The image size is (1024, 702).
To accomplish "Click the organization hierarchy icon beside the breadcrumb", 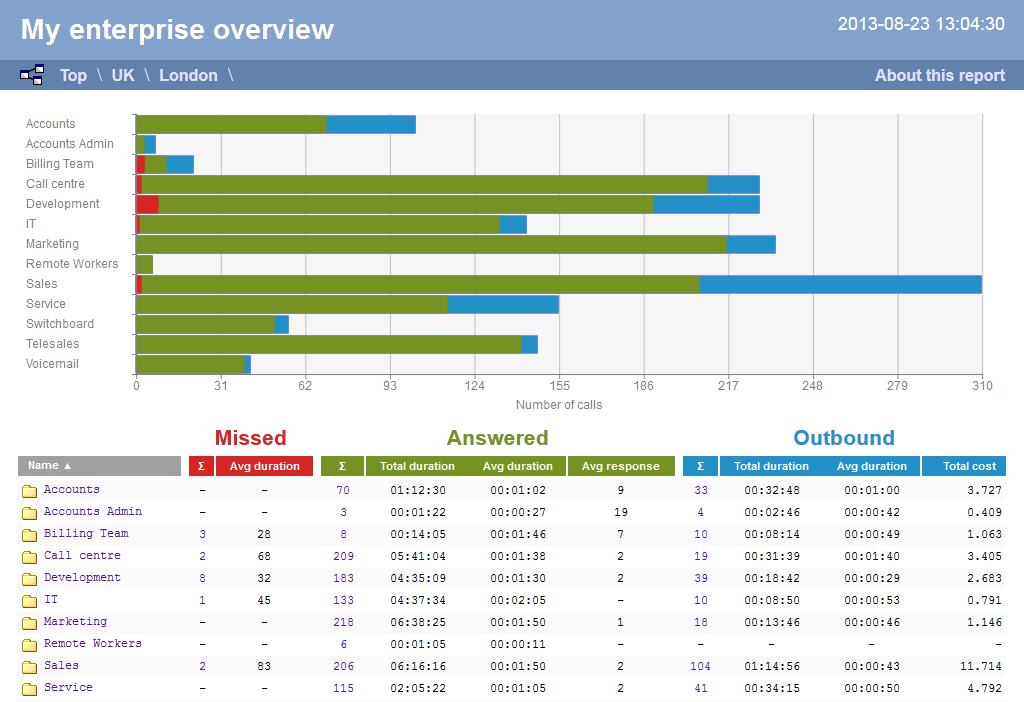I will [31, 74].
